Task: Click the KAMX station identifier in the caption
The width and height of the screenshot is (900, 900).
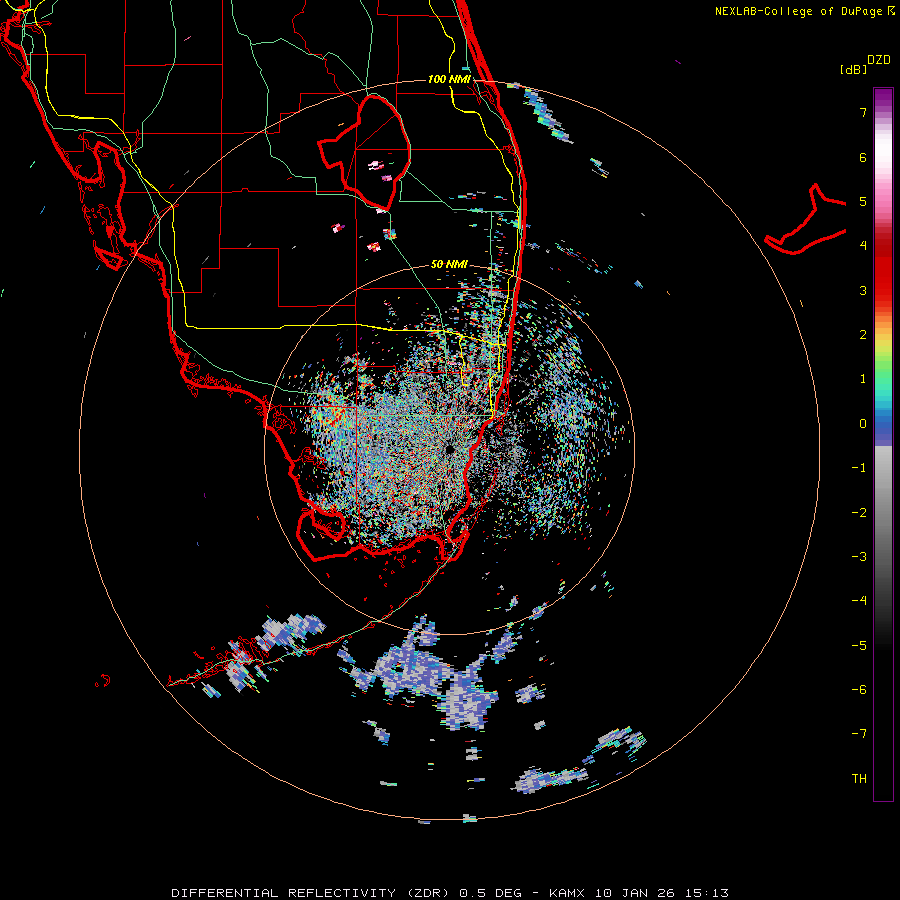Action: pos(567,893)
